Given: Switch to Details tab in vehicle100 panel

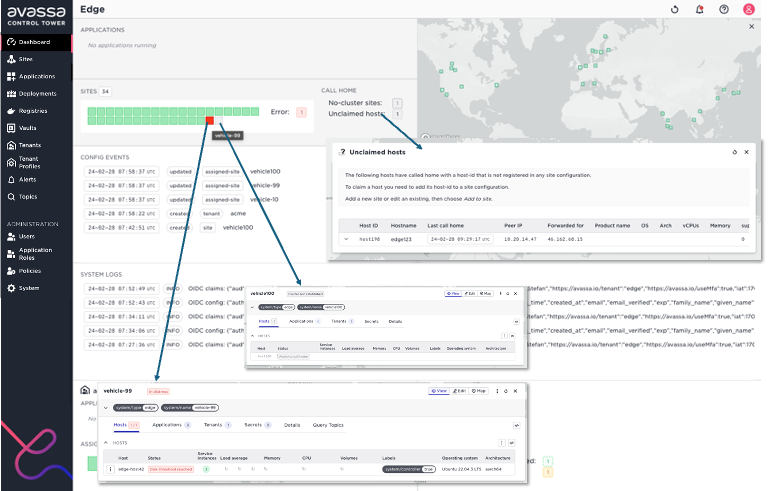Looking at the screenshot, I should 395,321.
